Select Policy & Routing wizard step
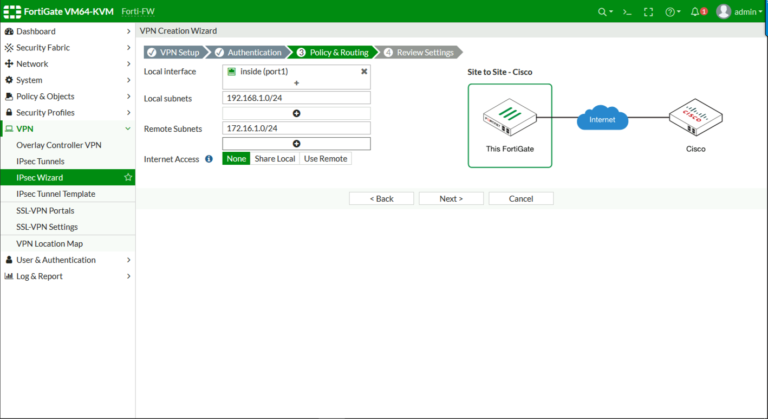Screen dimensions: 768x419 [x=333, y=52]
